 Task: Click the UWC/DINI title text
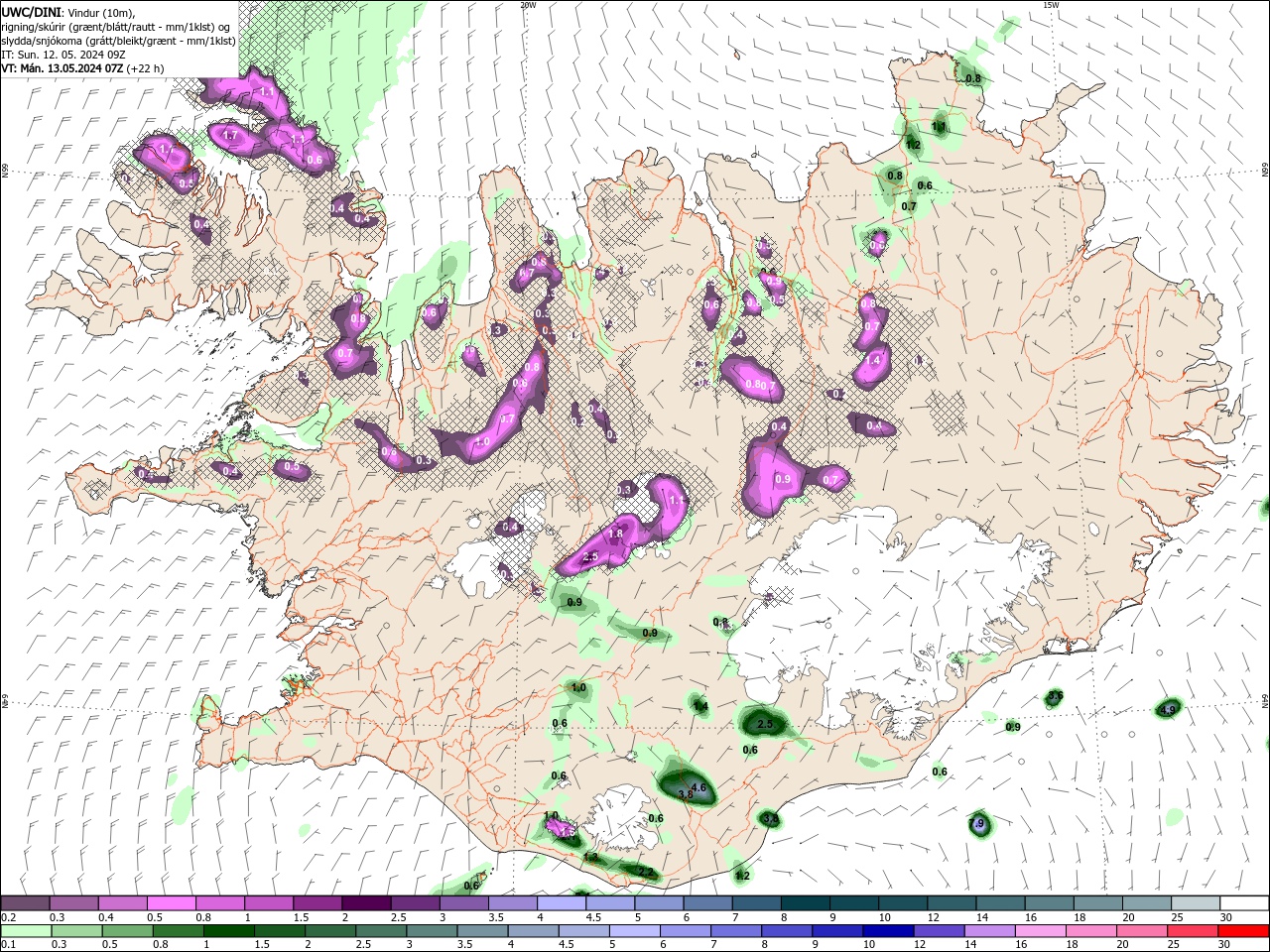[x=32, y=12]
